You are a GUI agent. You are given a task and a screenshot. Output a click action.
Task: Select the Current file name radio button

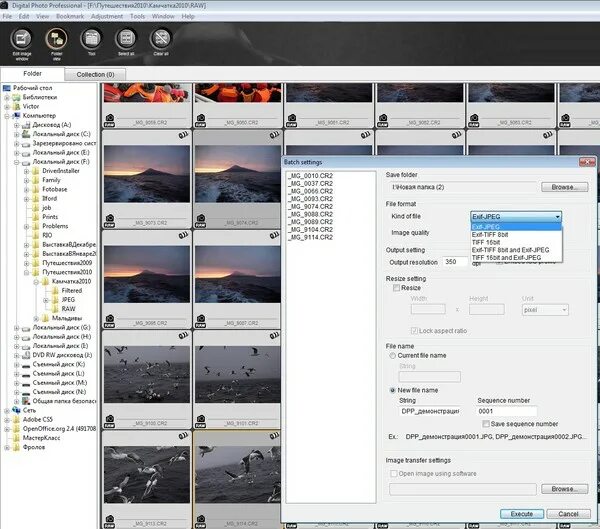pos(392,357)
